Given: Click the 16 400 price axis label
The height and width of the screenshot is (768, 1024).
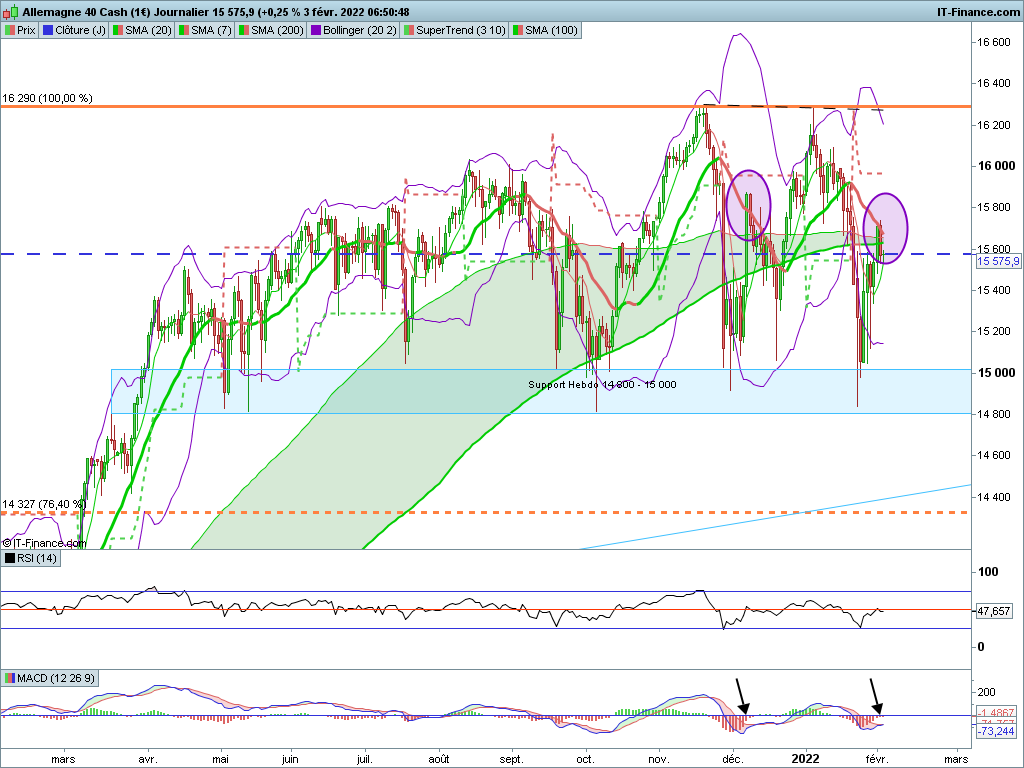Looking at the screenshot, I should (993, 84).
